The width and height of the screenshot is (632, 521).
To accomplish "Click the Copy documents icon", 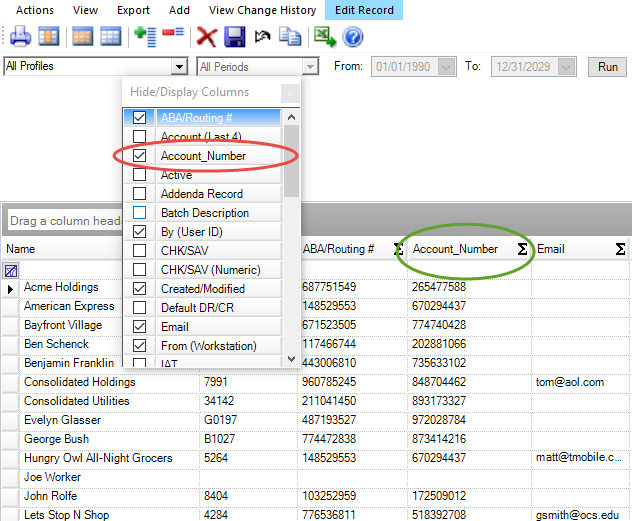I will [290, 38].
